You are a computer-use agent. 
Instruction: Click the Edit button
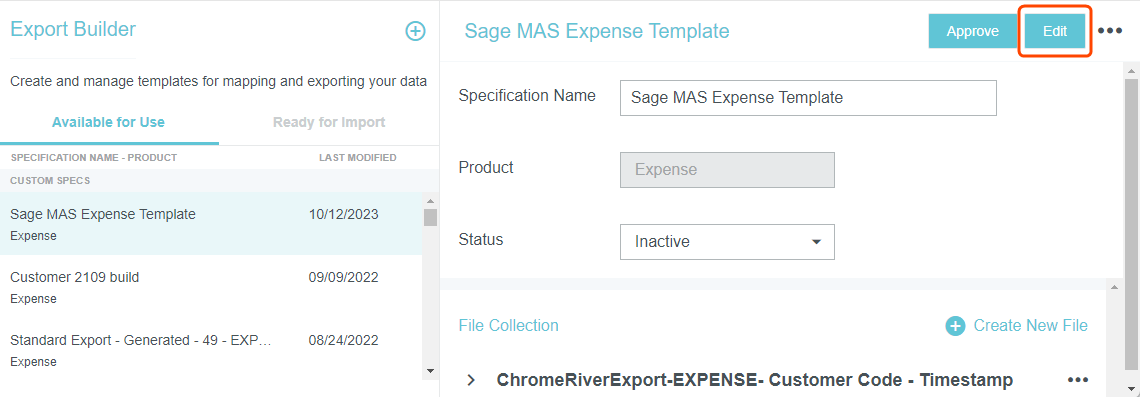click(x=1055, y=31)
